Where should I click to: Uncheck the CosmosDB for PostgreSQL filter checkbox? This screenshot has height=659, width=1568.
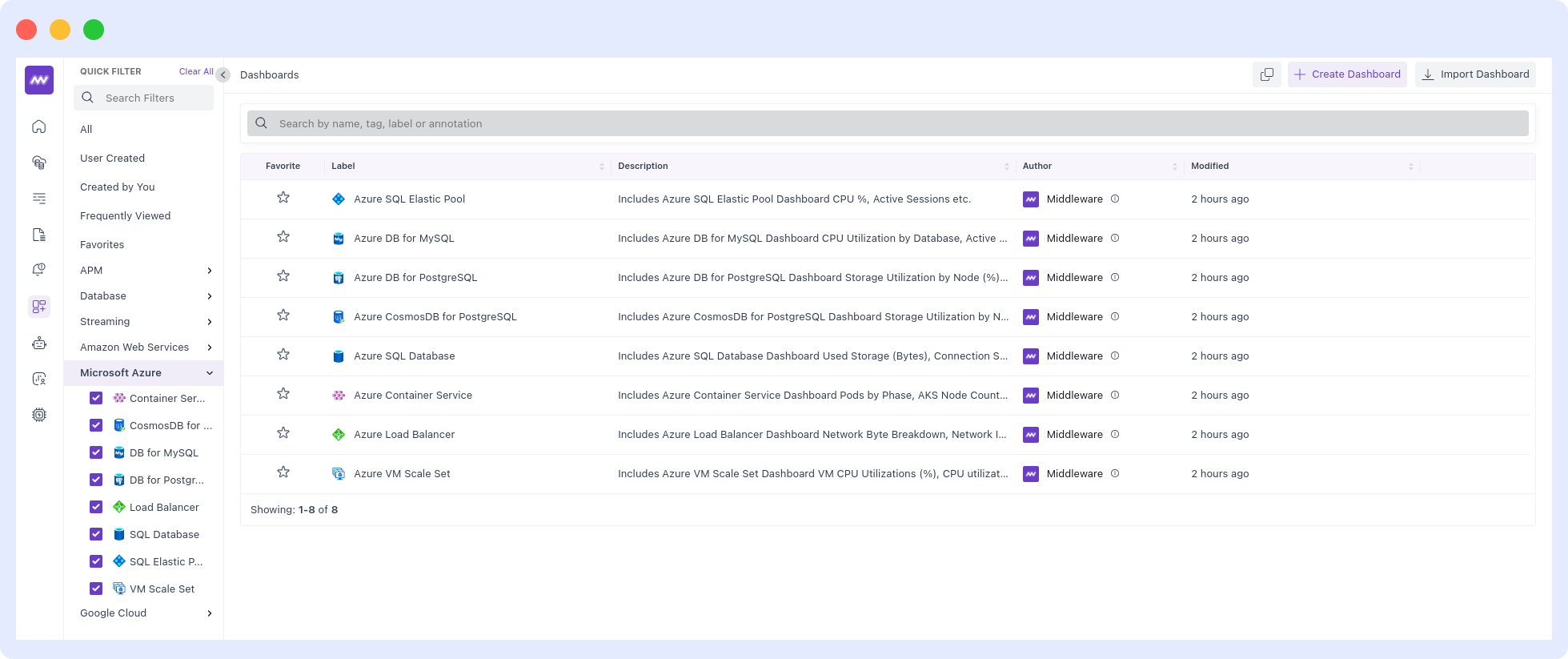click(96, 425)
